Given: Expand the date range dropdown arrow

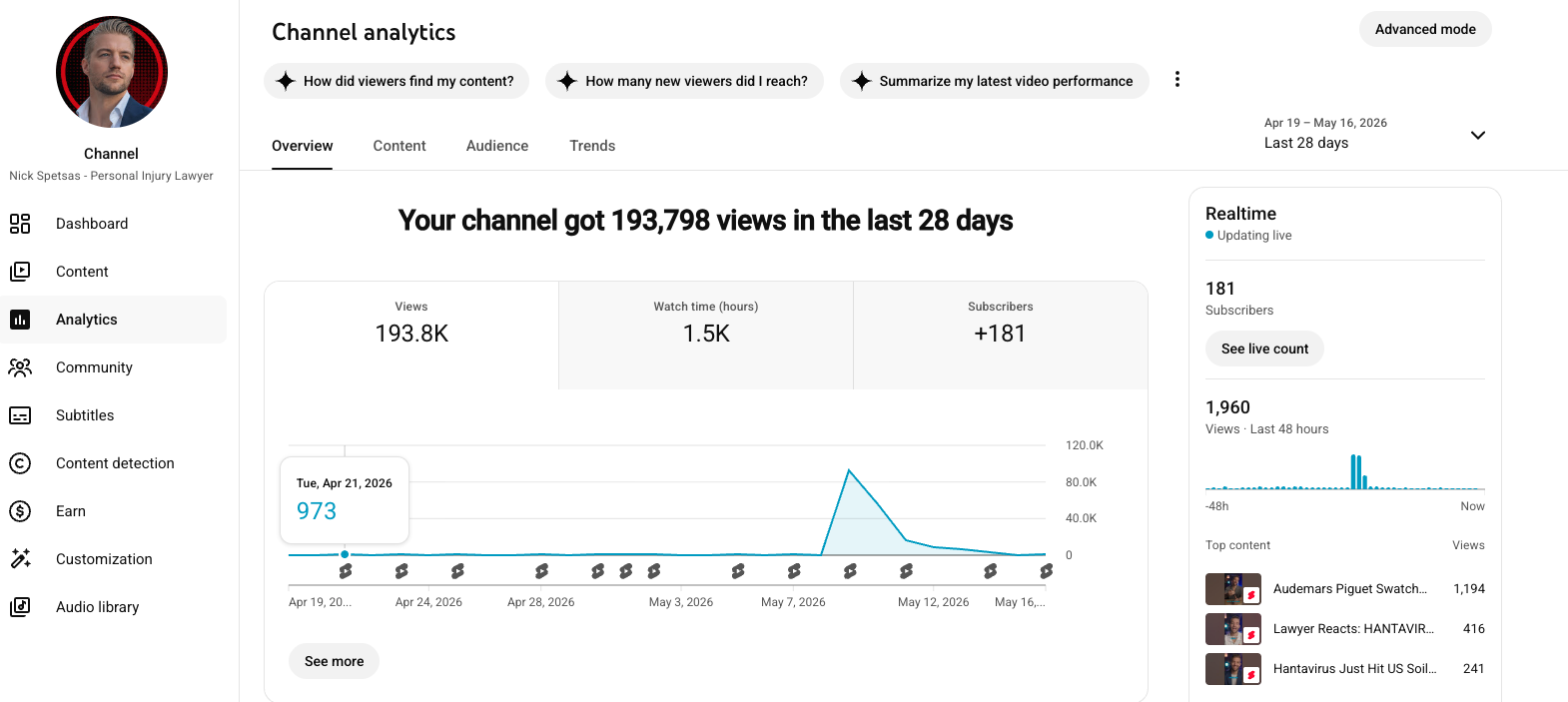Looking at the screenshot, I should click(1478, 135).
